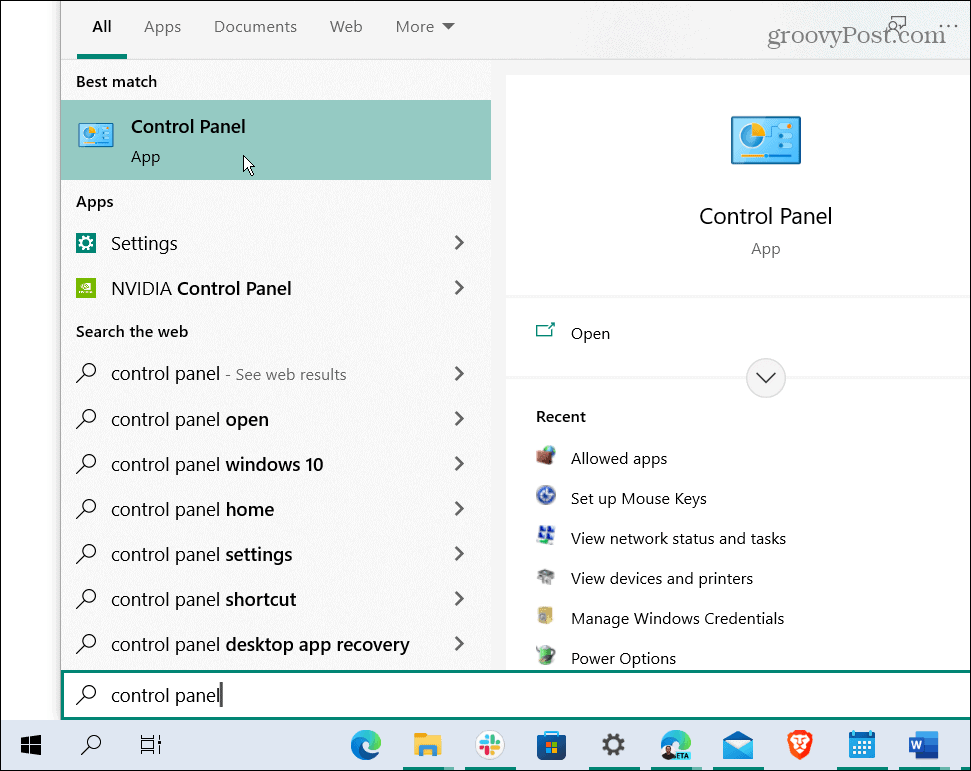Select Power Options under Recent
The image size is (971, 771).
click(x=622, y=658)
